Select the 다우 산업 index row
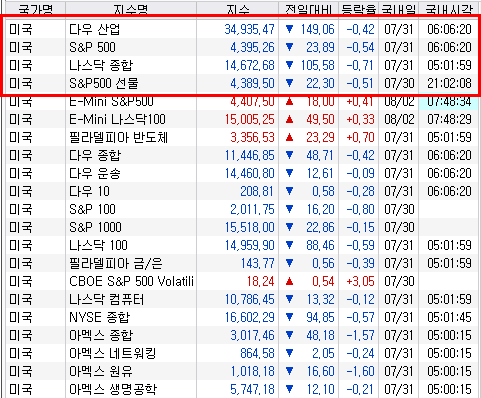 242,29
